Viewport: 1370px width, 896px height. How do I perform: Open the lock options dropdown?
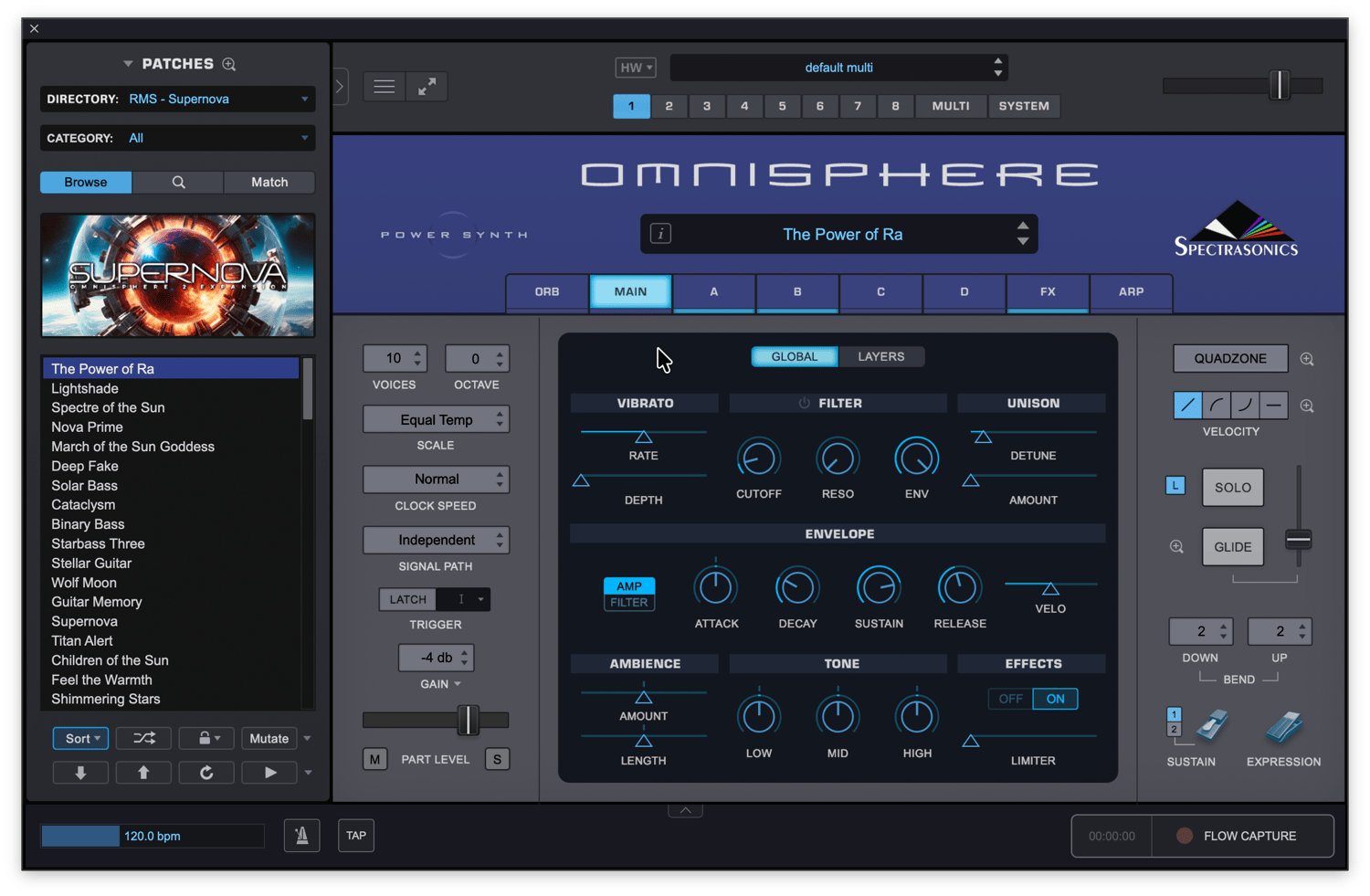pos(206,738)
